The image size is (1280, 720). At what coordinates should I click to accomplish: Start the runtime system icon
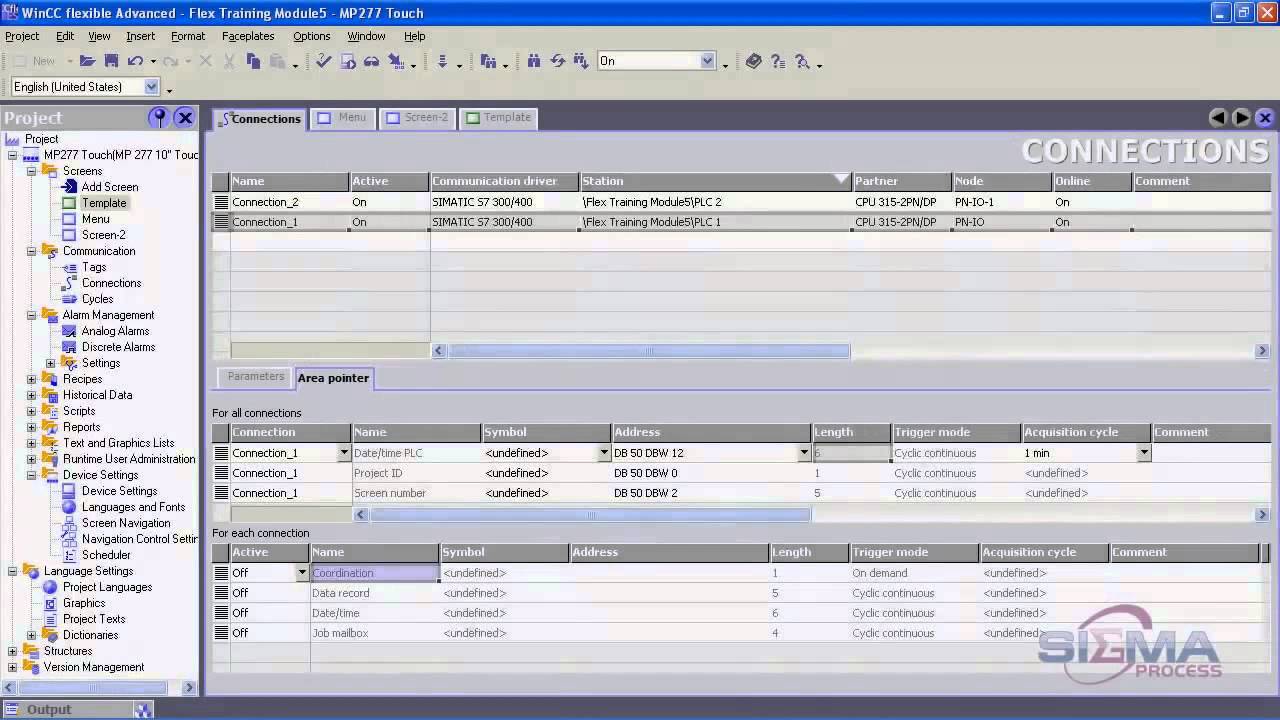coord(348,61)
